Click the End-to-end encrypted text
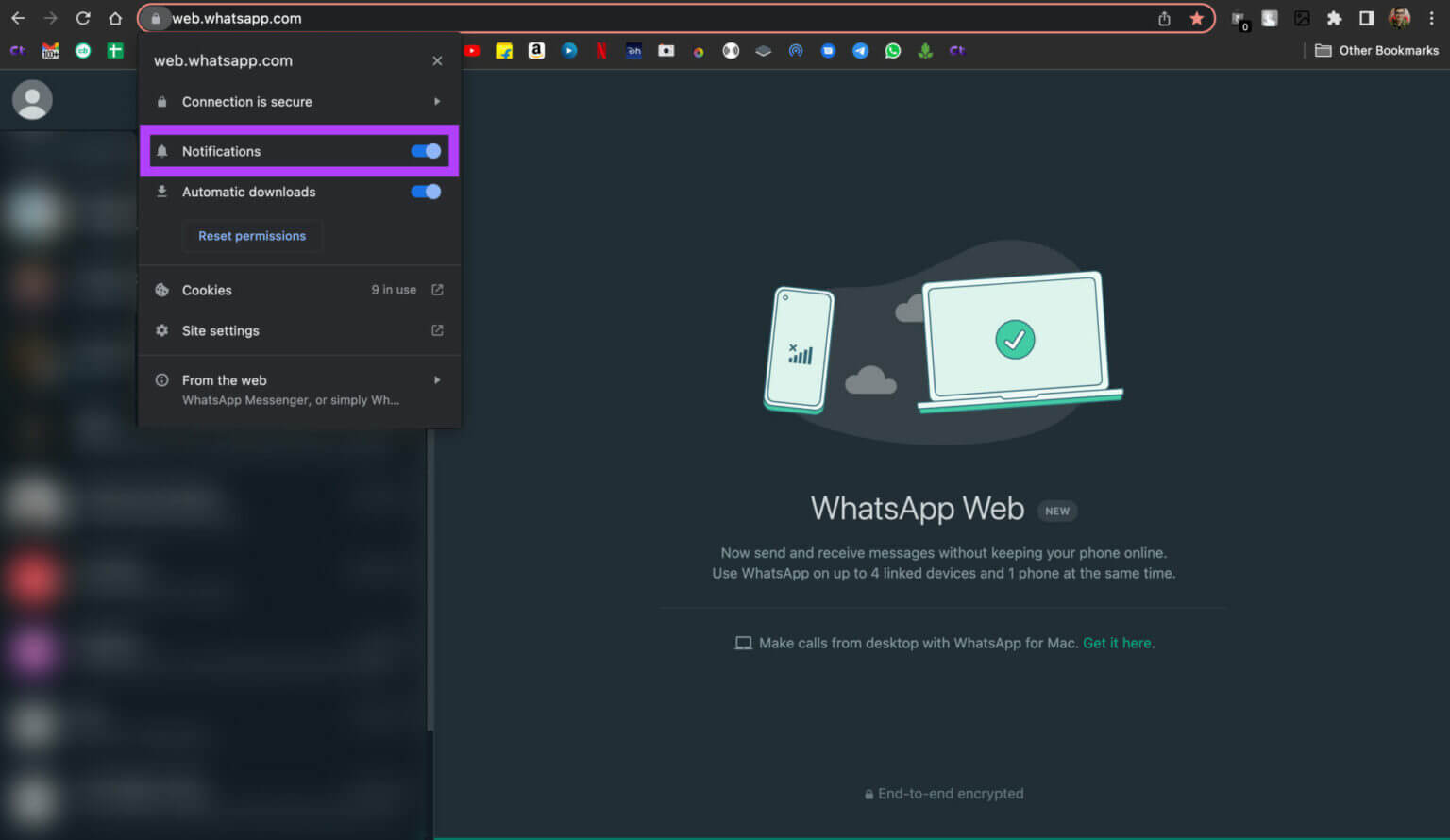The width and height of the screenshot is (1450, 840). tap(951, 794)
